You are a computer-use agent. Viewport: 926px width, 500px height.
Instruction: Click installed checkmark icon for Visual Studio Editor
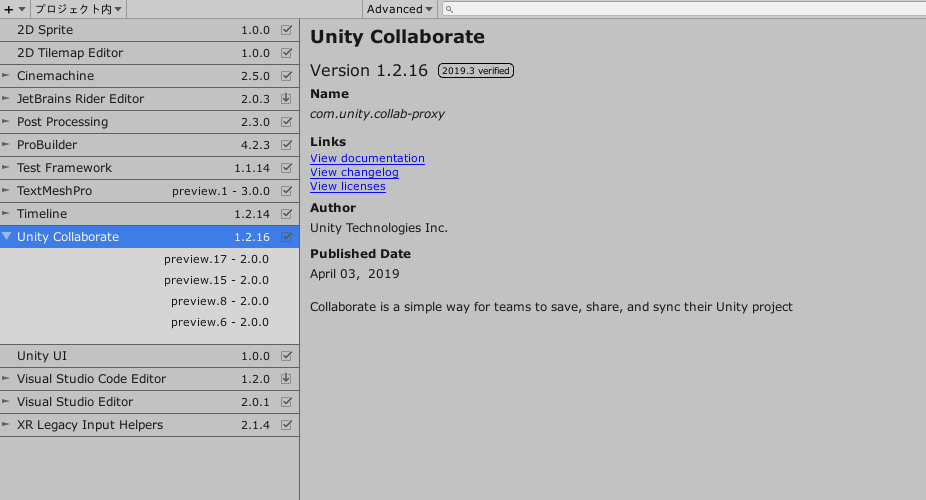tap(286, 402)
